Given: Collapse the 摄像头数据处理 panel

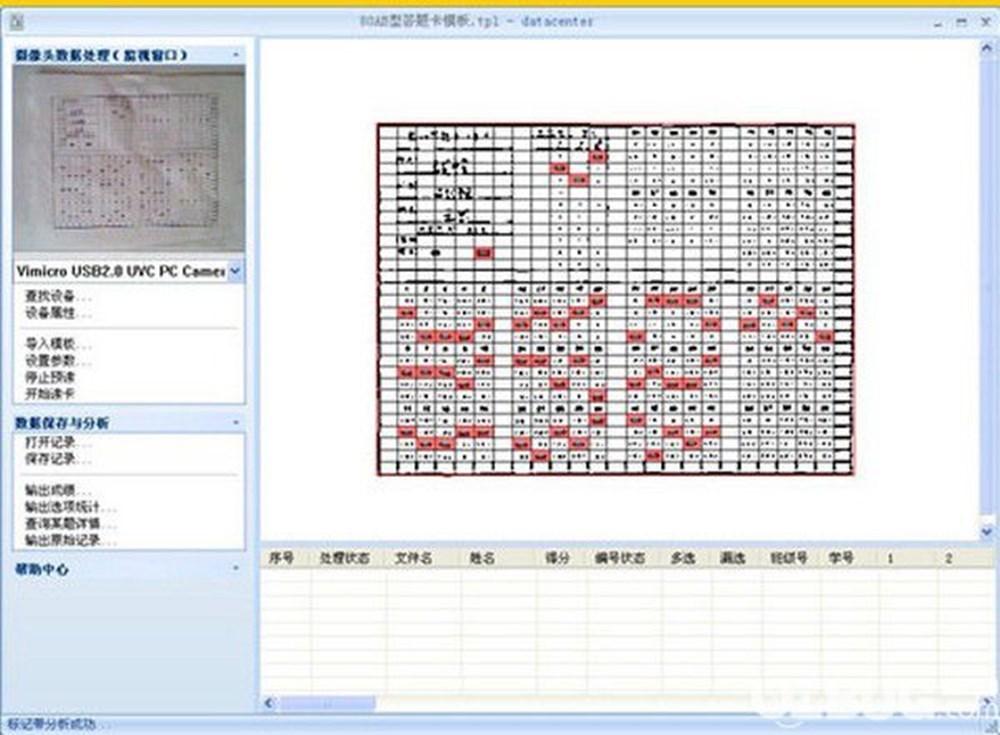Looking at the screenshot, I should (236, 55).
